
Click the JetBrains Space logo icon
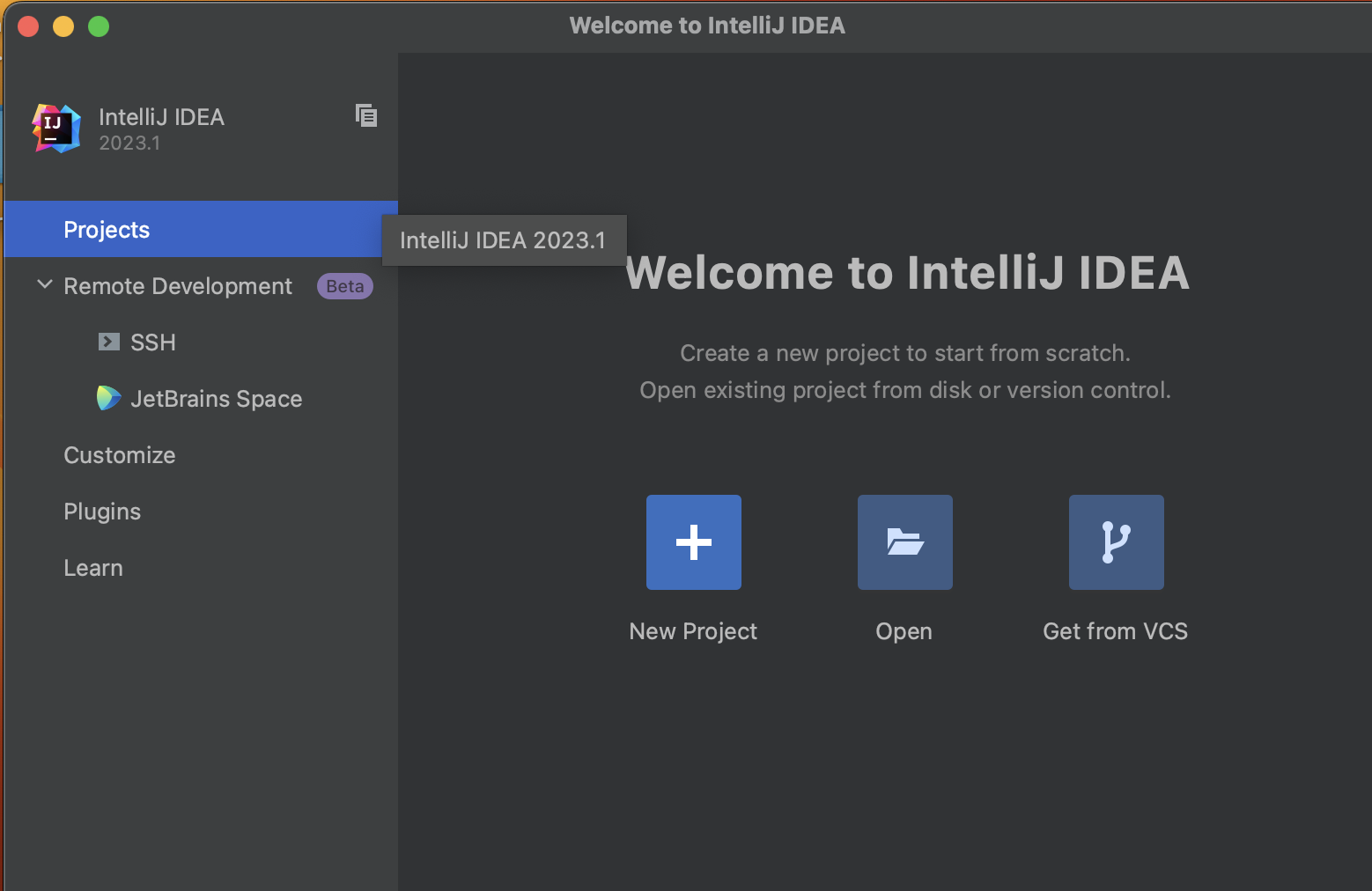tap(108, 398)
